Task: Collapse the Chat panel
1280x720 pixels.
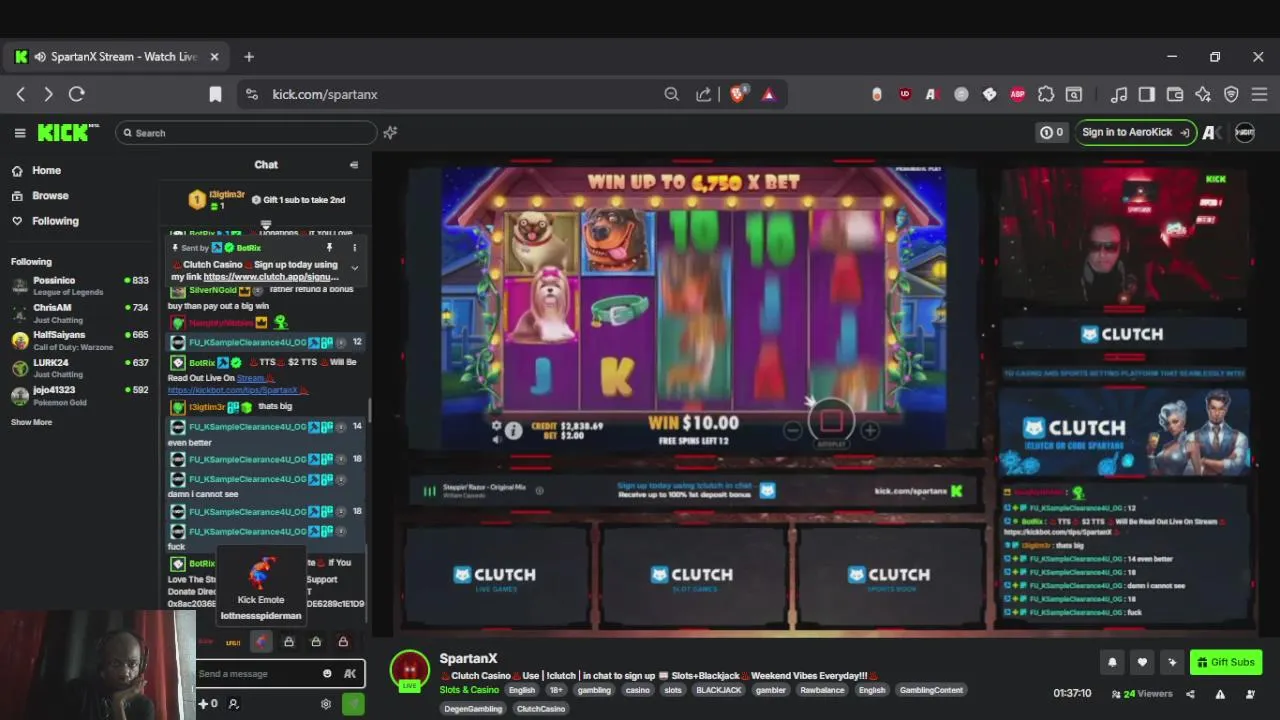Action: click(x=353, y=165)
